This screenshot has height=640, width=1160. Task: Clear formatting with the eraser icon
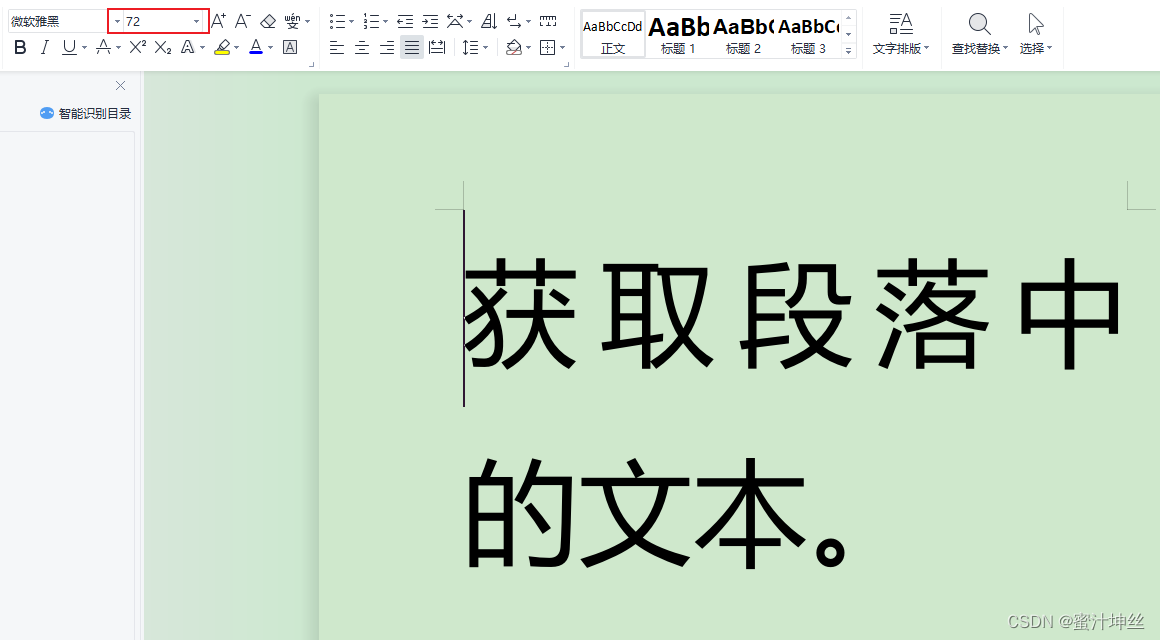268,20
